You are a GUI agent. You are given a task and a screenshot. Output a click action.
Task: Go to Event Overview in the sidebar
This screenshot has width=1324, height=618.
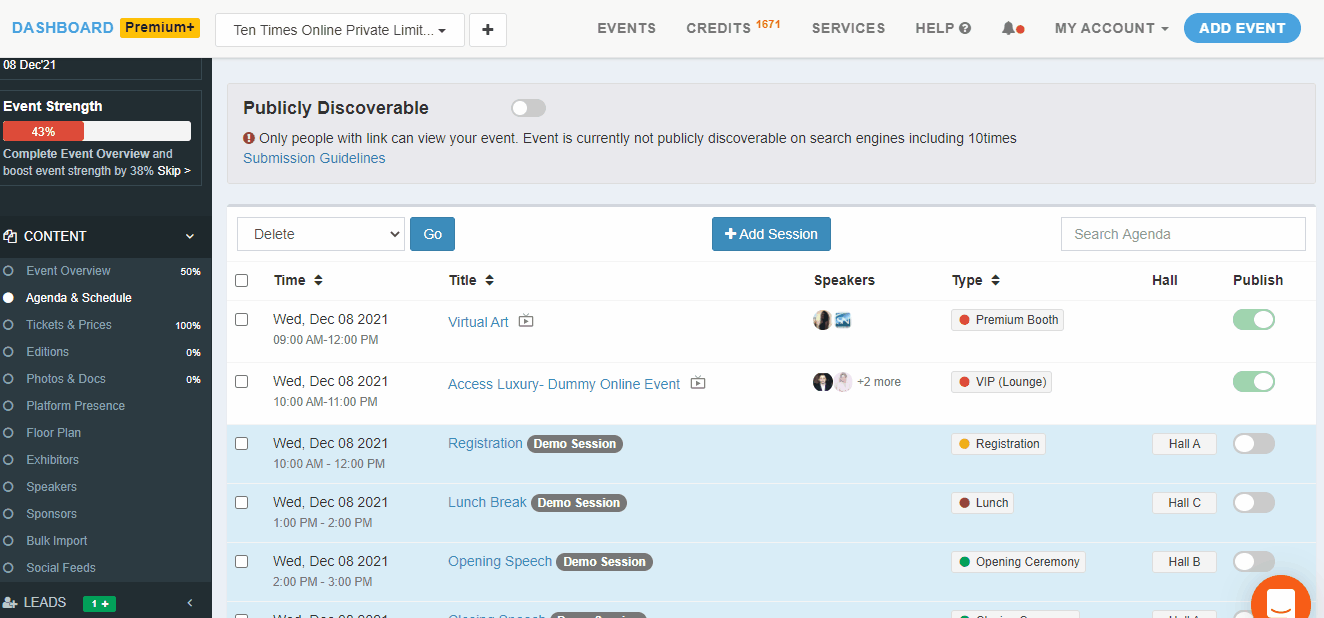click(x=68, y=271)
